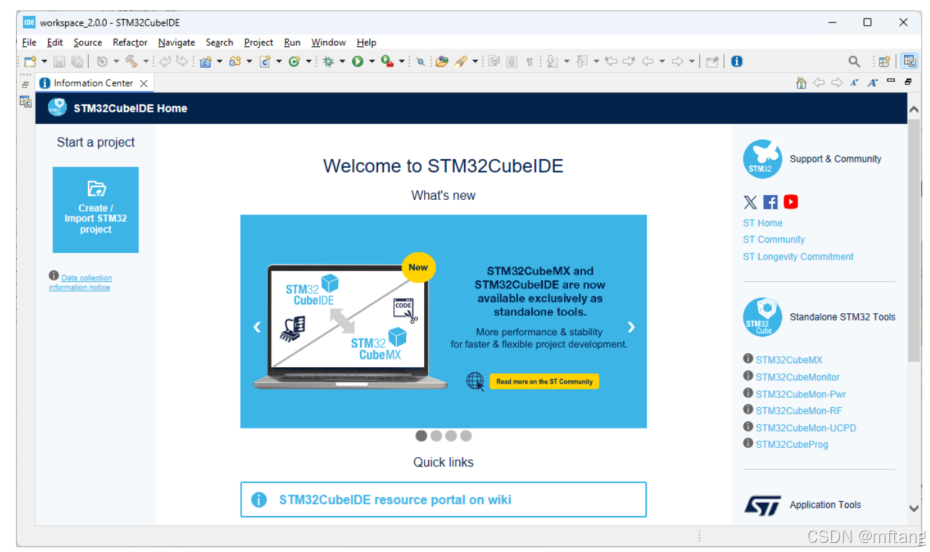This screenshot has height=552, width=930.
Task: Open the ST Community link
Action: (773, 240)
